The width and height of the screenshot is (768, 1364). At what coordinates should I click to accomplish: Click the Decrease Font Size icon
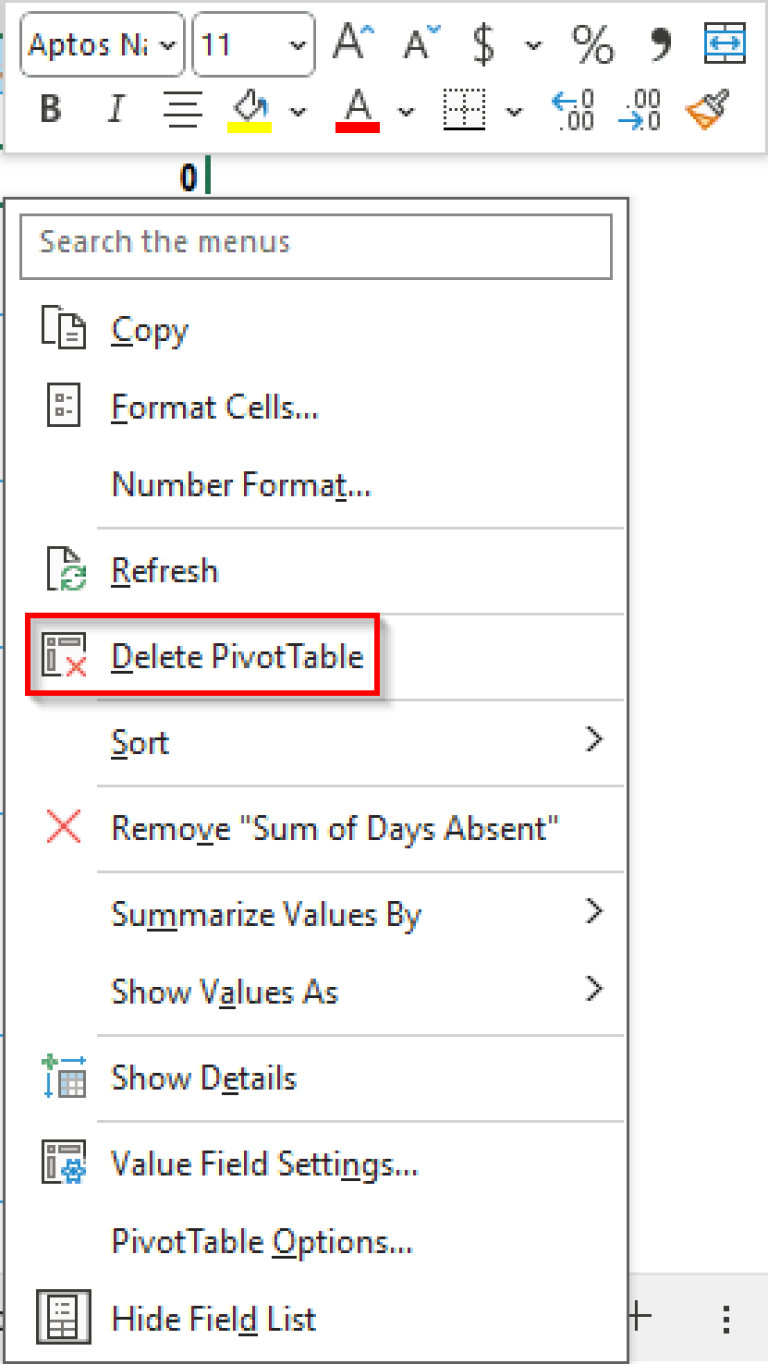pyautogui.click(x=417, y=42)
